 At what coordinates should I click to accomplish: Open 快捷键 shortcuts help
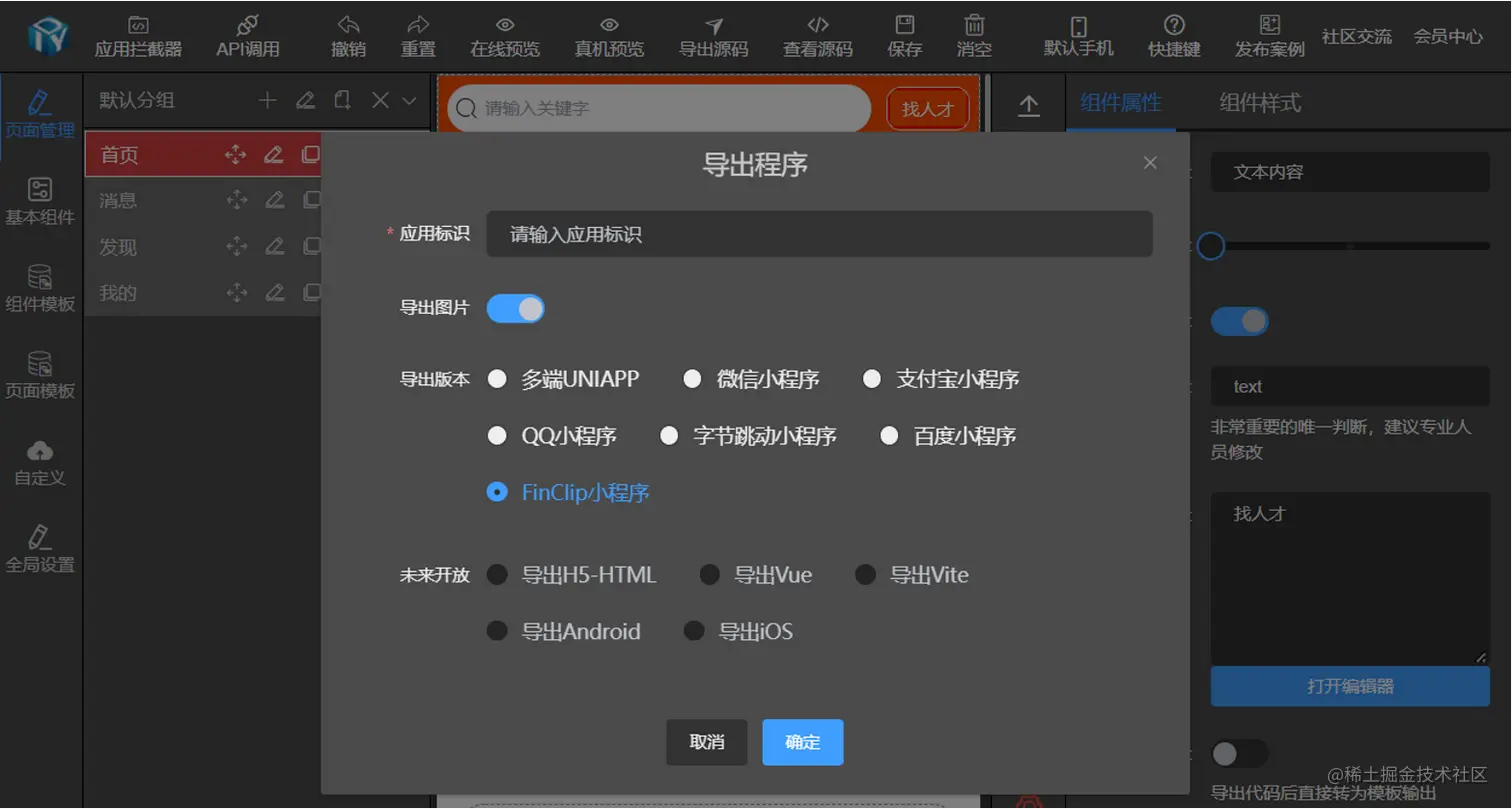click(1174, 36)
